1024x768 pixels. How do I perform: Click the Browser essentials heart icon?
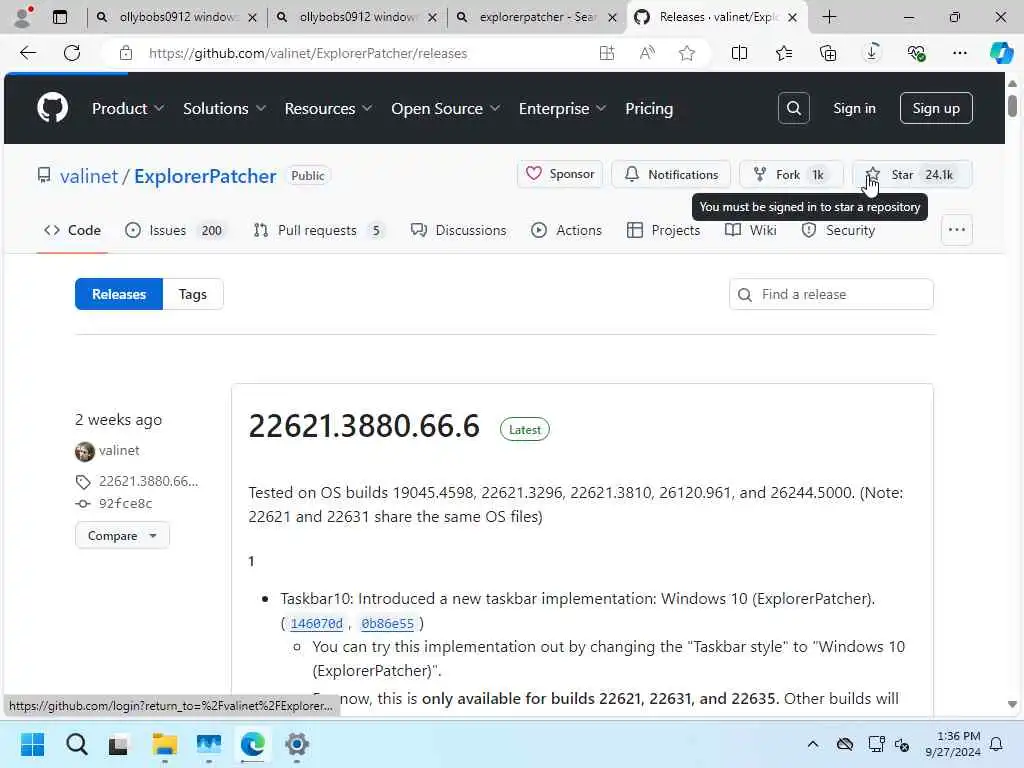(x=916, y=53)
